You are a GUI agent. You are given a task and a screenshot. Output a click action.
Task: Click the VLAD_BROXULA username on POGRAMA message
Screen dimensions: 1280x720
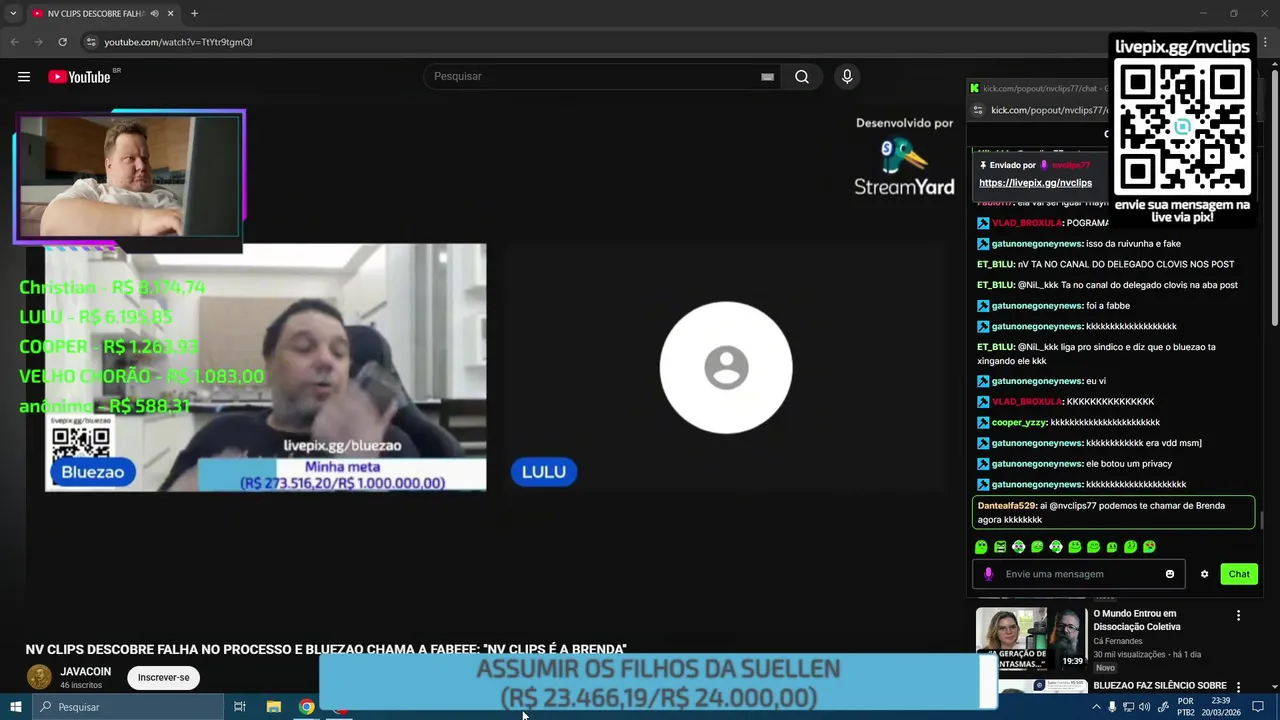[1027, 223]
